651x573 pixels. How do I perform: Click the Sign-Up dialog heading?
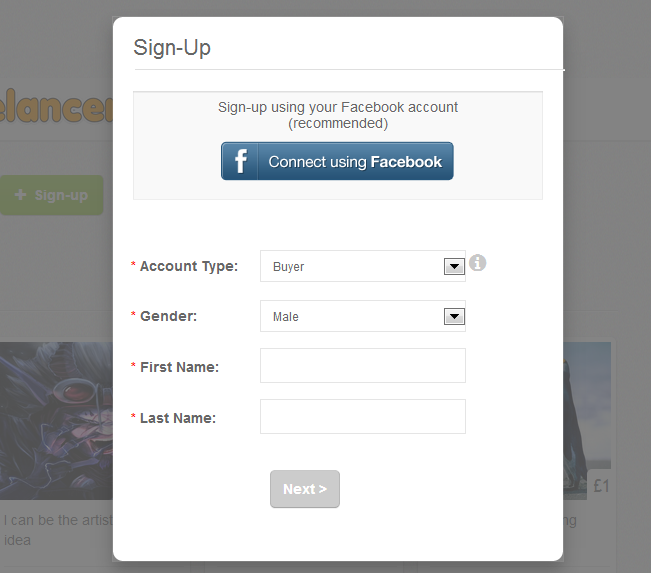tap(172, 48)
